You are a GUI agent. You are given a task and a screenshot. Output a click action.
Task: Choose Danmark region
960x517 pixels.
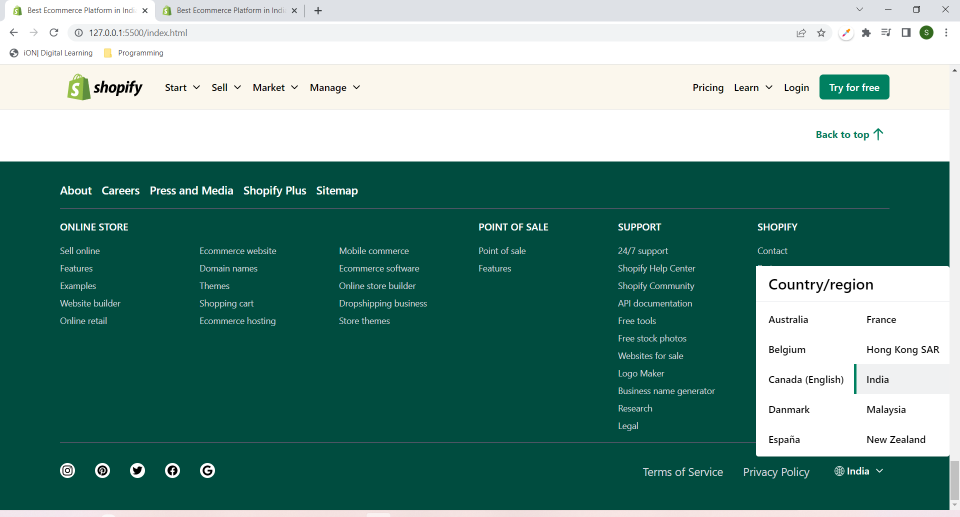(x=789, y=410)
